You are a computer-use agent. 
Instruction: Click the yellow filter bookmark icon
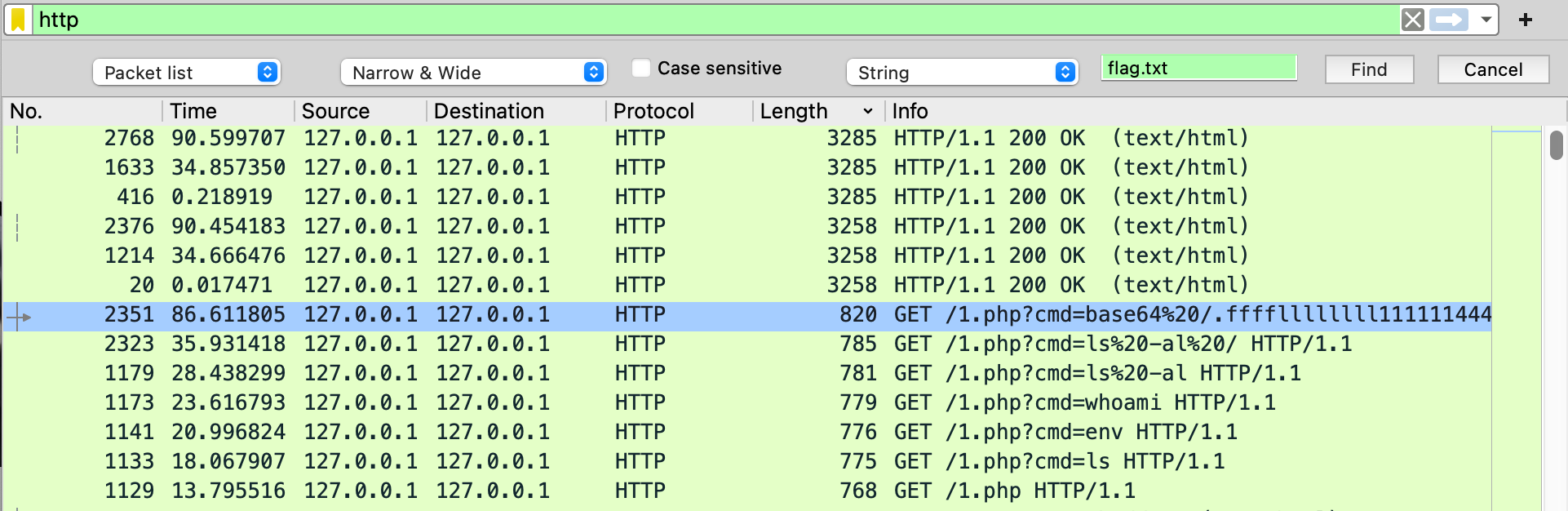[18, 20]
